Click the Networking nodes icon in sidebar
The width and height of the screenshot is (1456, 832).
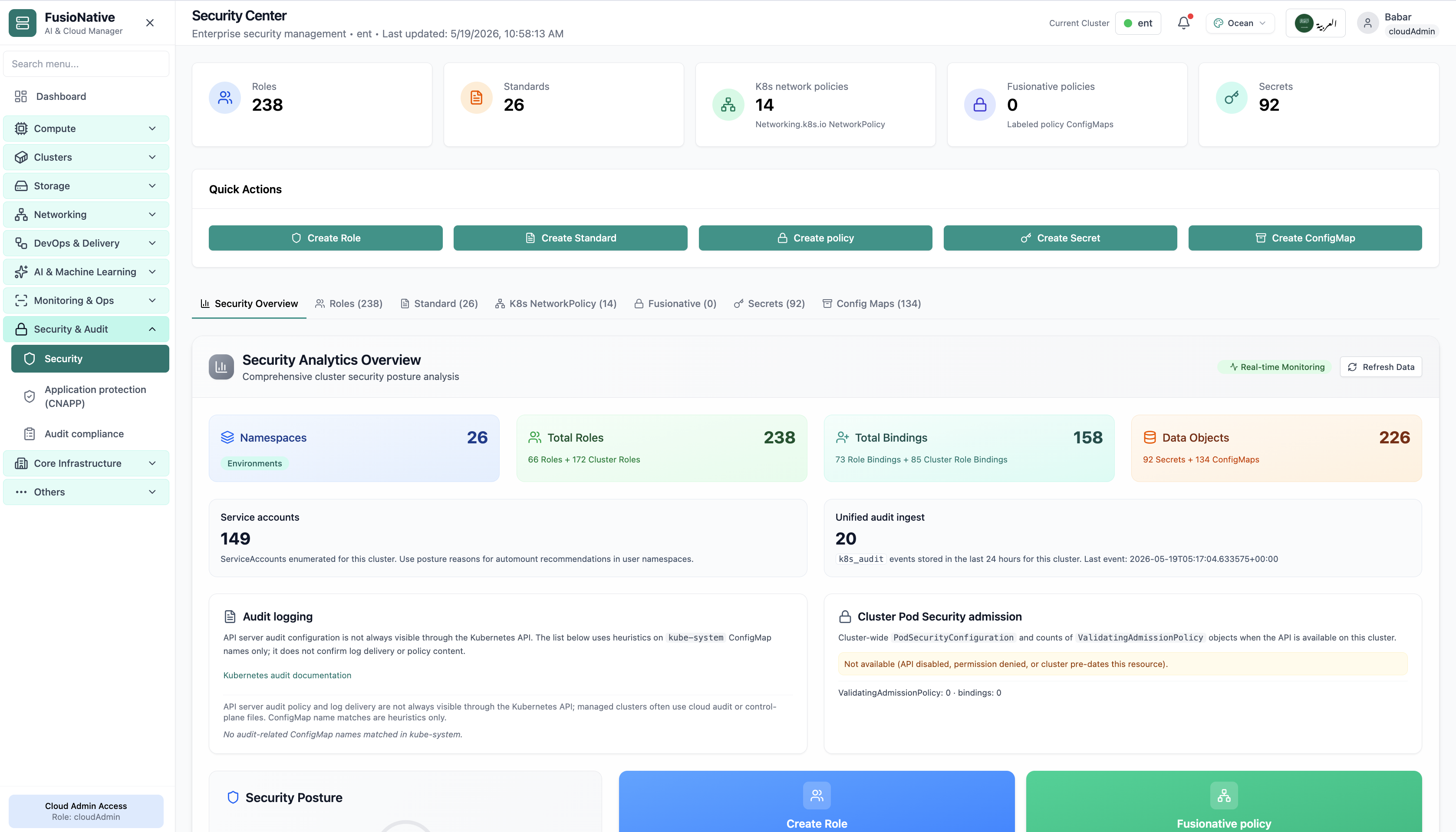click(x=21, y=214)
